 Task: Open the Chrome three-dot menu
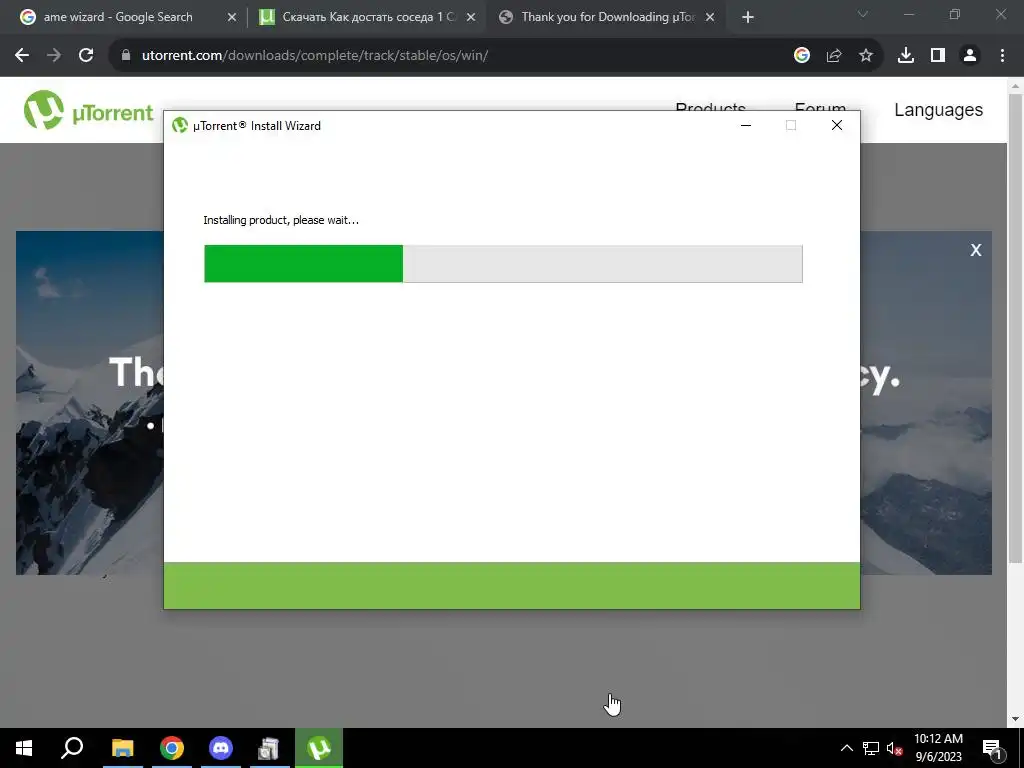1002,56
